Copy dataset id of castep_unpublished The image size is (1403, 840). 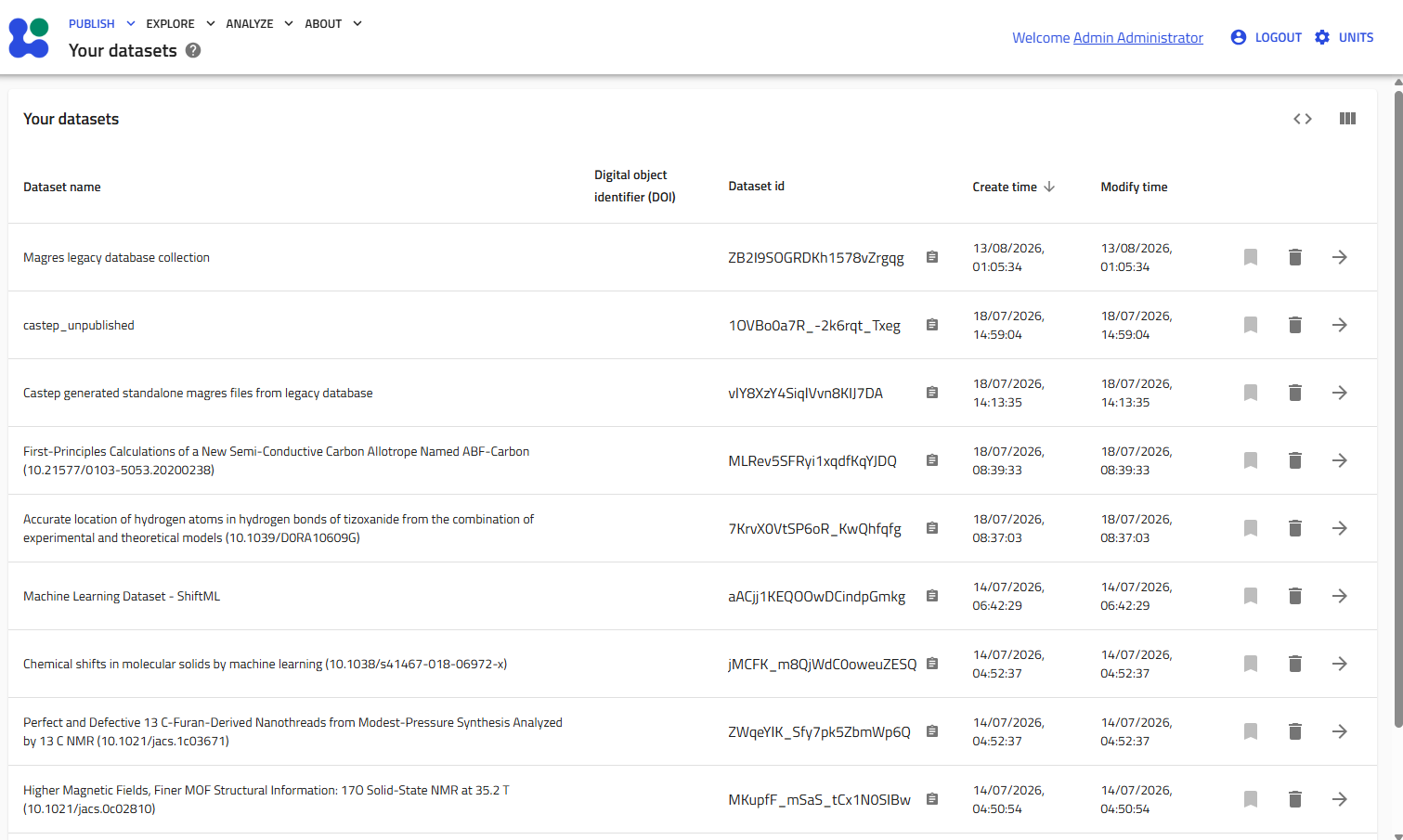pos(932,325)
